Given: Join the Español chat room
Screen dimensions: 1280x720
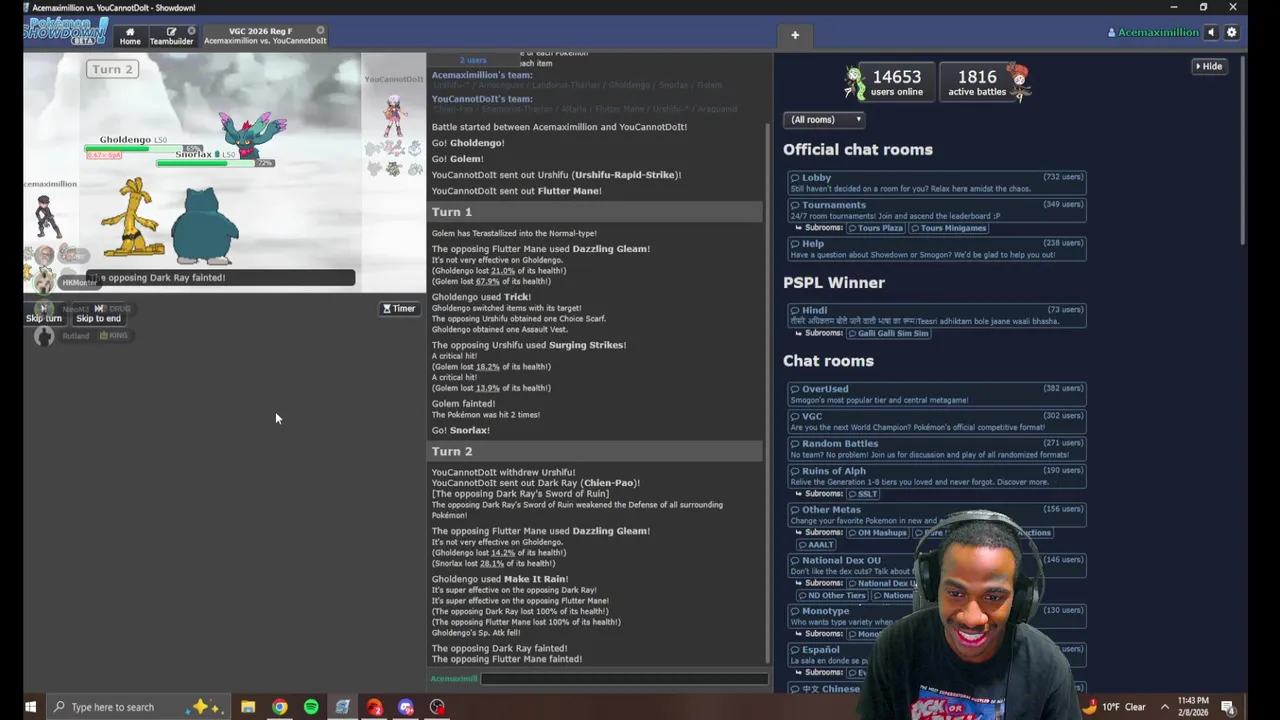Looking at the screenshot, I should point(937,654).
